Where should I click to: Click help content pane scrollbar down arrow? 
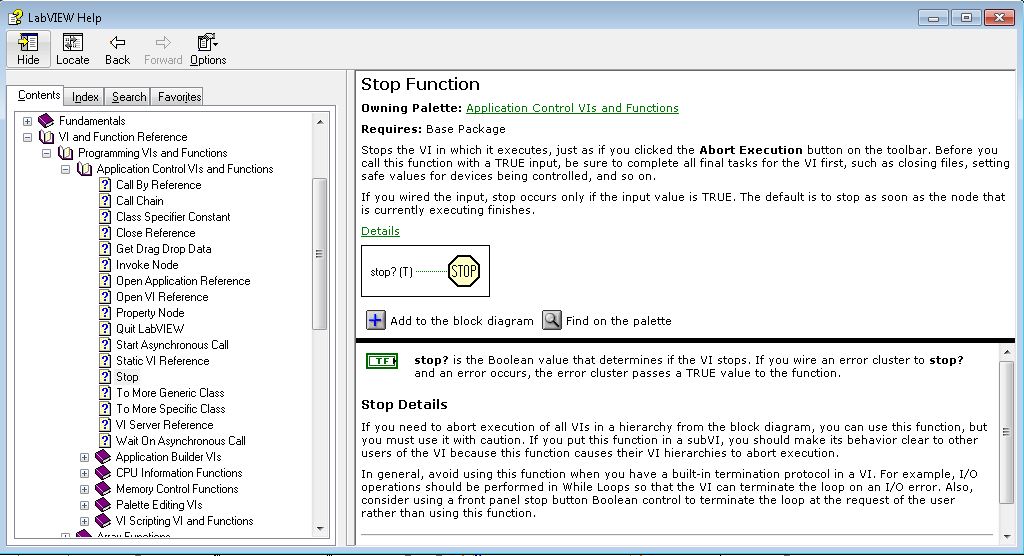coord(1006,536)
